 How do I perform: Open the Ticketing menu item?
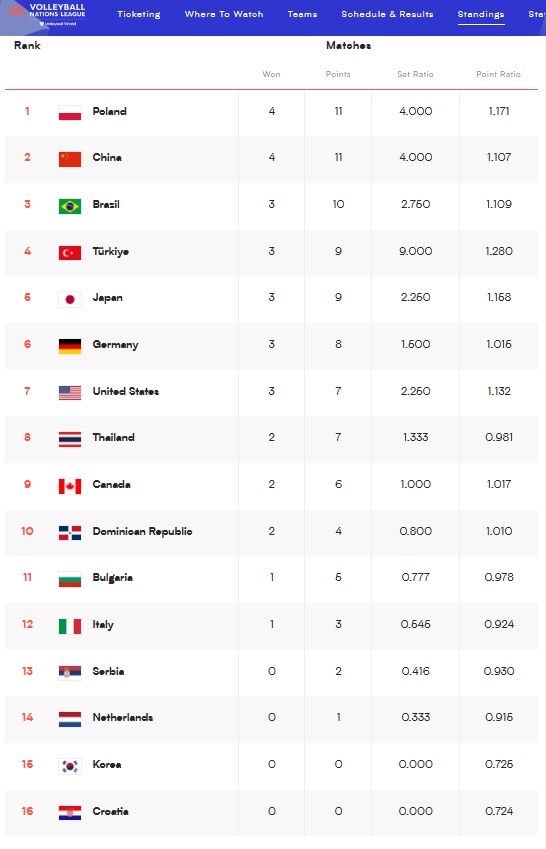139,14
